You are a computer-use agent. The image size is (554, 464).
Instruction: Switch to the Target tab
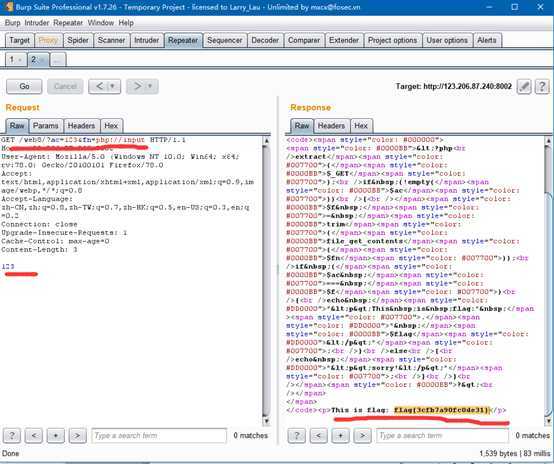point(19,40)
